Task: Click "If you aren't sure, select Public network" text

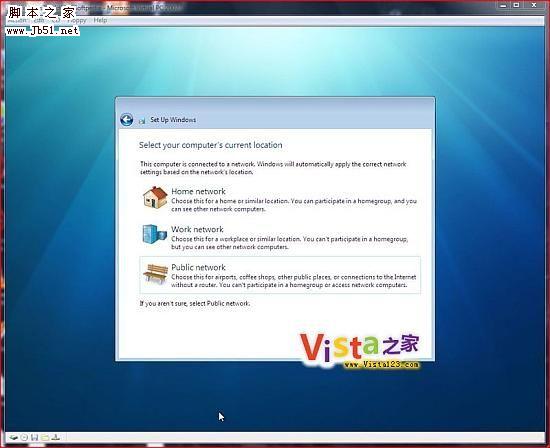Action: coord(195,303)
